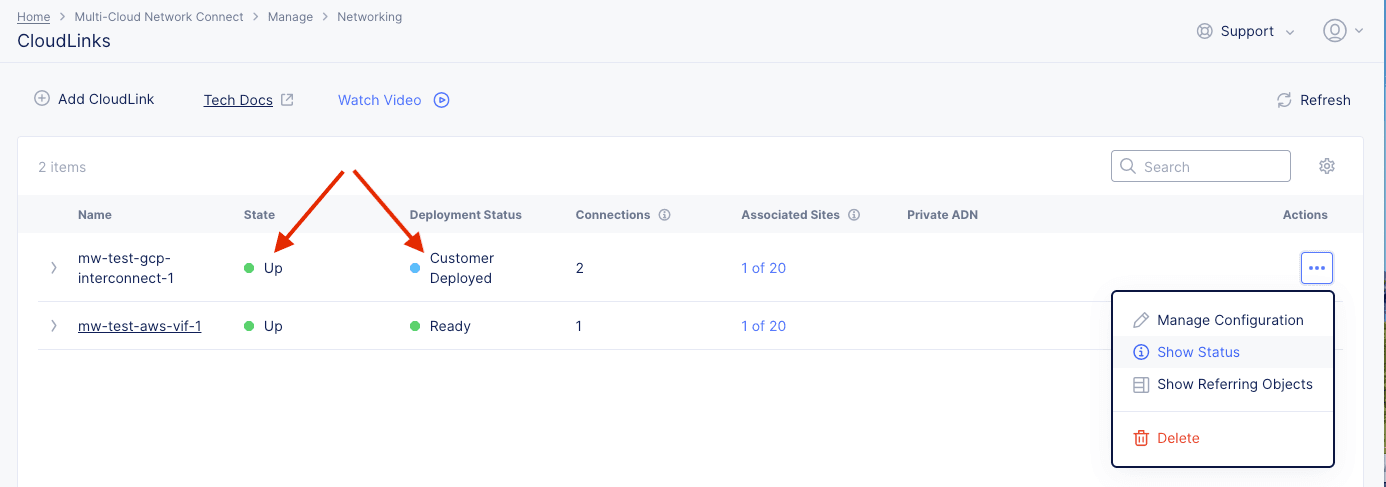Click the Refresh button
This screenshot has height=487, width=1386.
[1313, 100]
